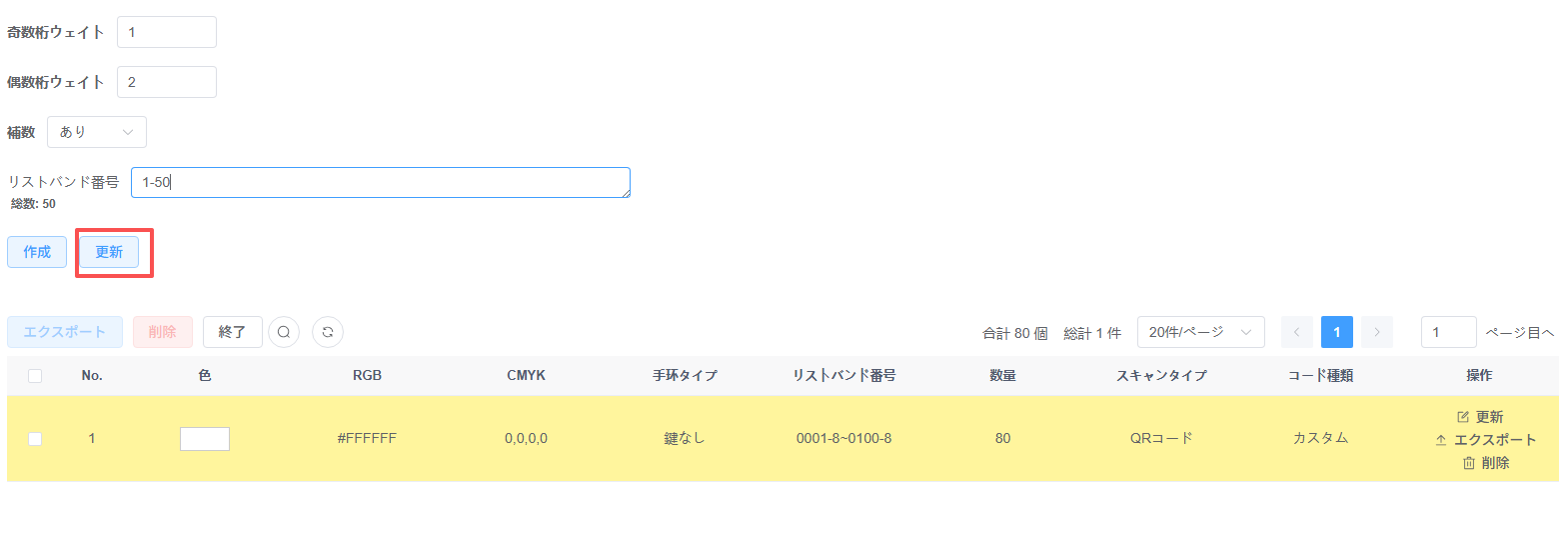Viewport: 1568px width, 539px height.
Task: Go to next page with right arrow
Action: click(1376, 332)
